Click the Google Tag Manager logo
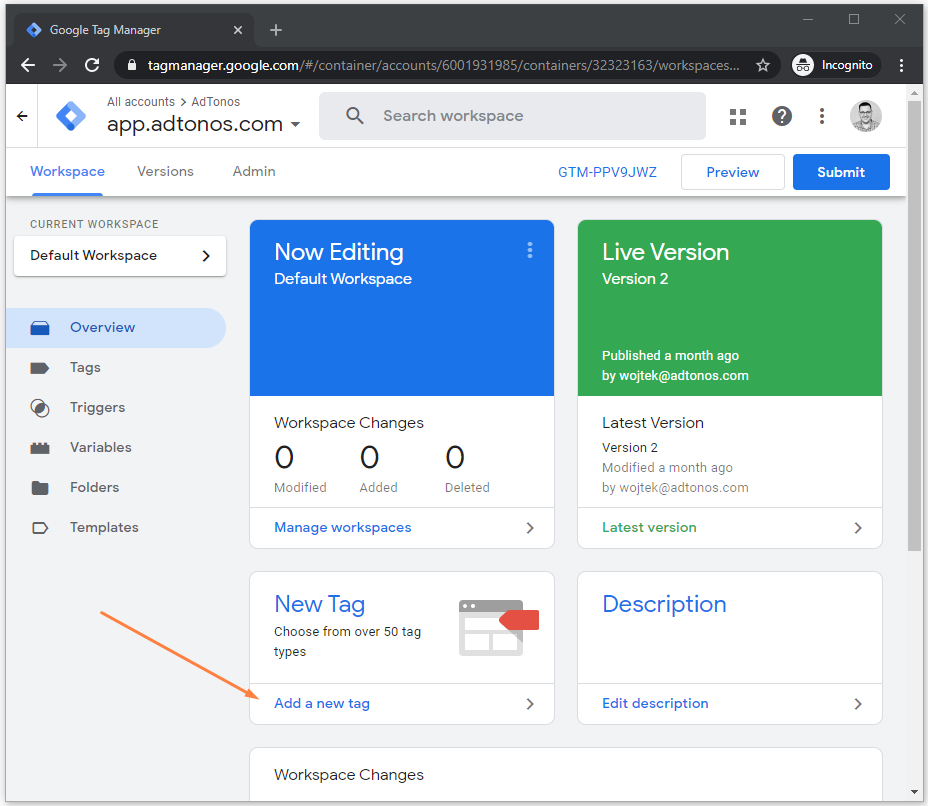The image size is (928, 806). click(x=71, y=116)
